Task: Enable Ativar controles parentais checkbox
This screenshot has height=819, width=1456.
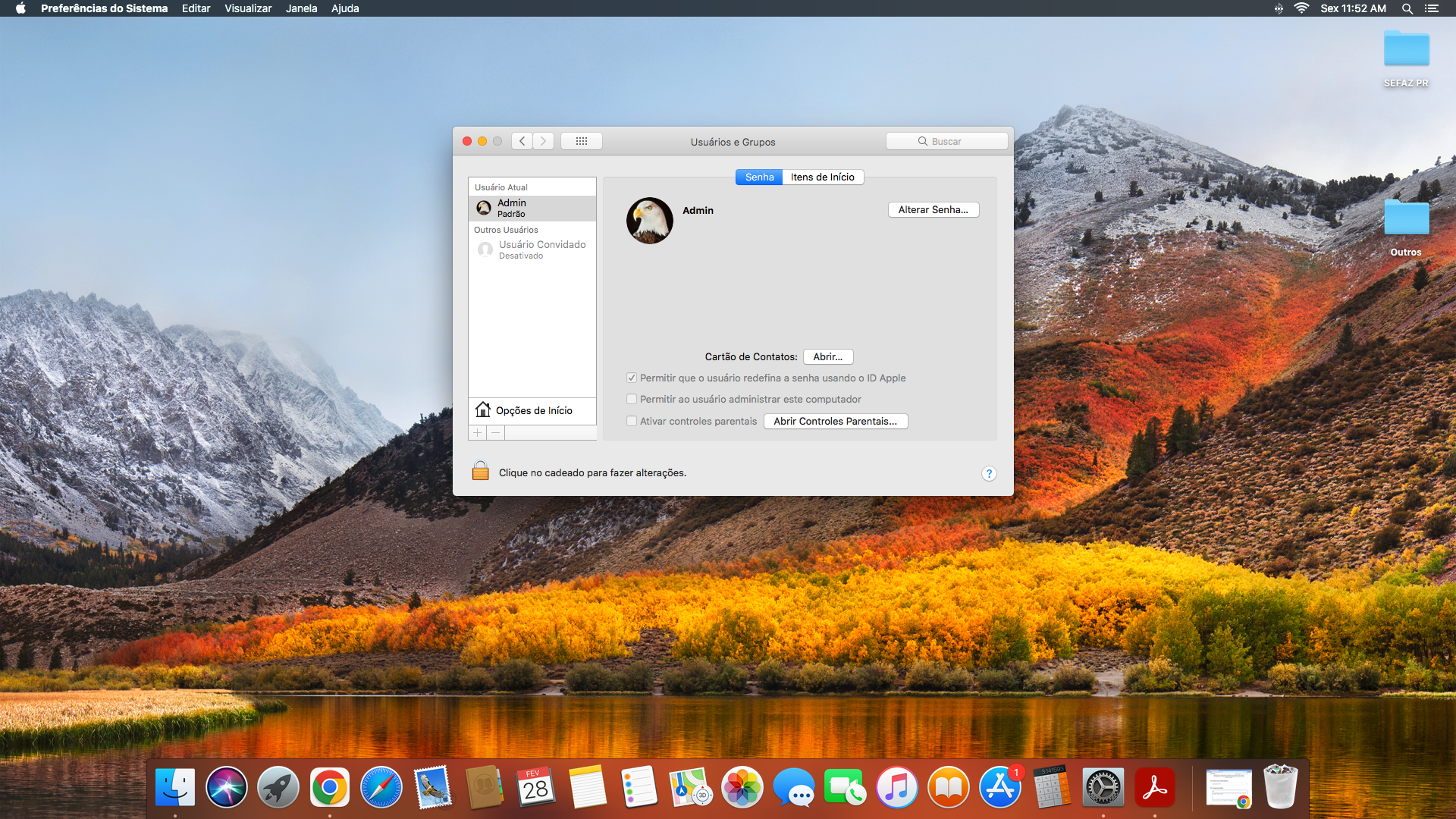Action: tap(632, 421)
